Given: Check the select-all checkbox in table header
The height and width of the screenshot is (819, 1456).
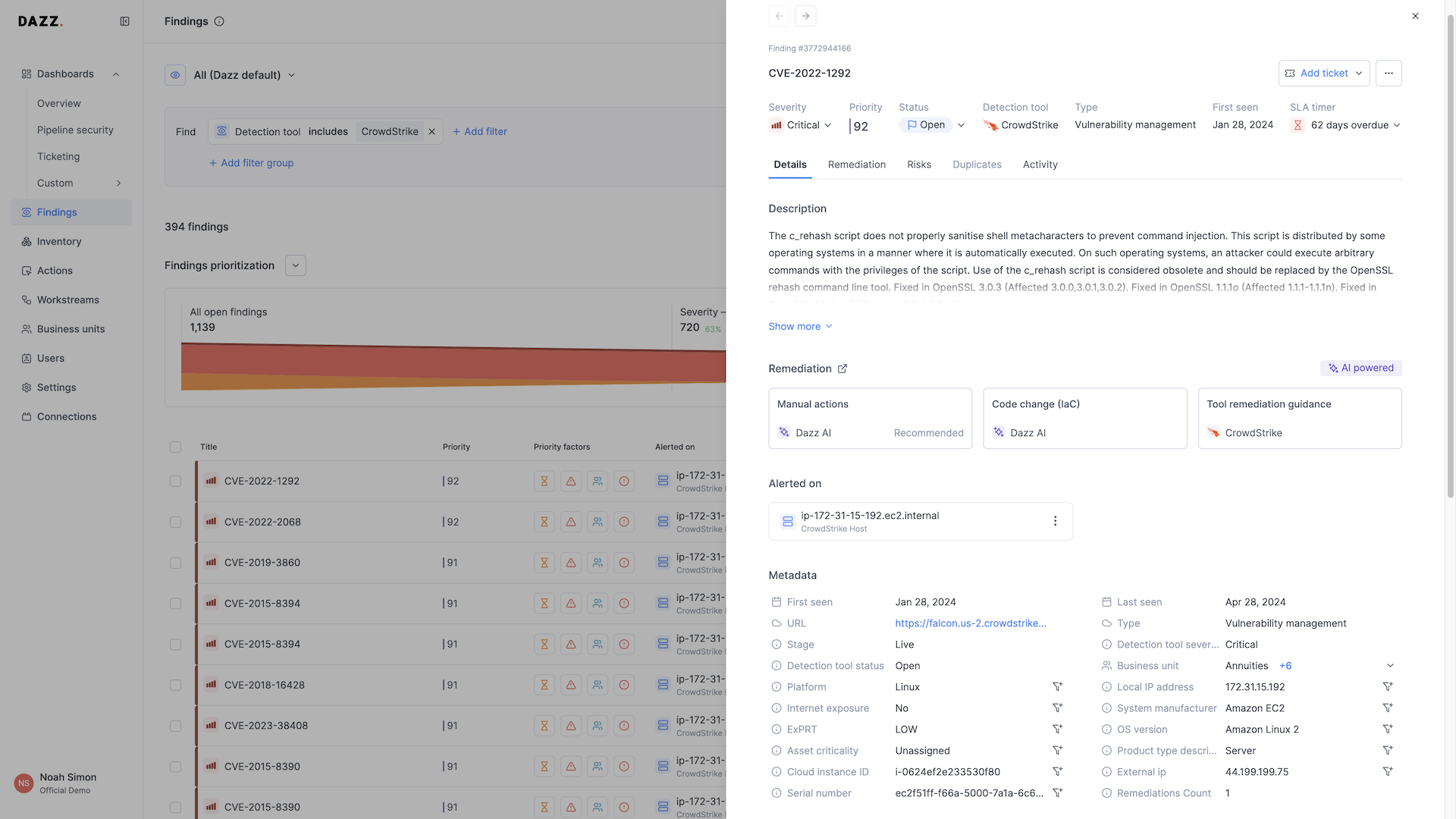Looking at the screenshot, I should pyautogui.click(x=175, y=447).
